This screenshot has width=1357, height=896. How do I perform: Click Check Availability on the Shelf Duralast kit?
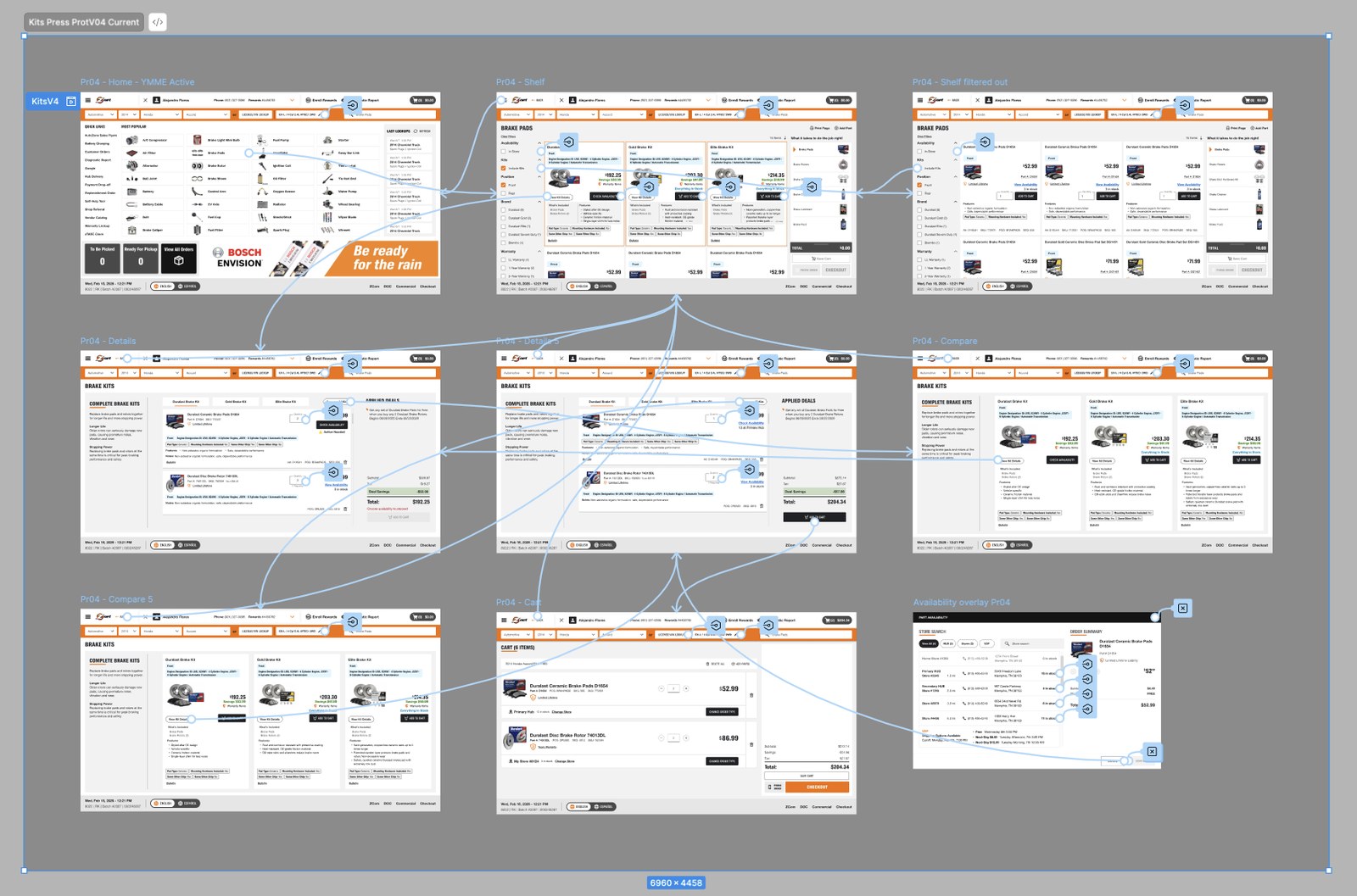605,197
